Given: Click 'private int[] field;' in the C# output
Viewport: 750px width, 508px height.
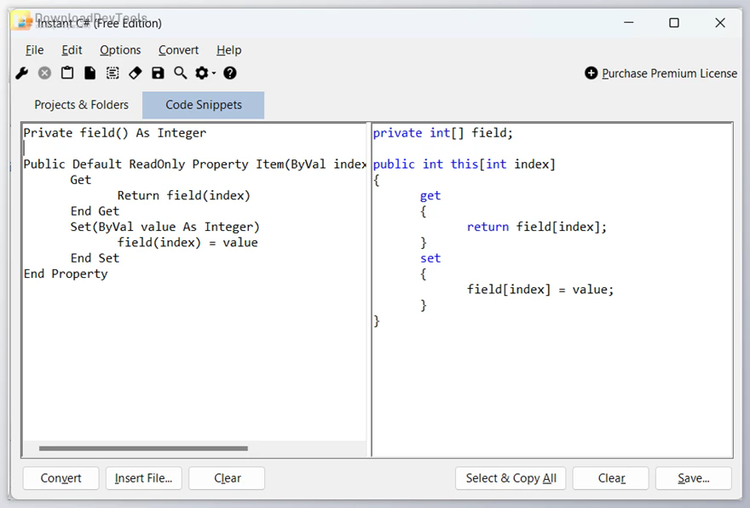Looking at the screenshot, I should (x=443, y=133).
